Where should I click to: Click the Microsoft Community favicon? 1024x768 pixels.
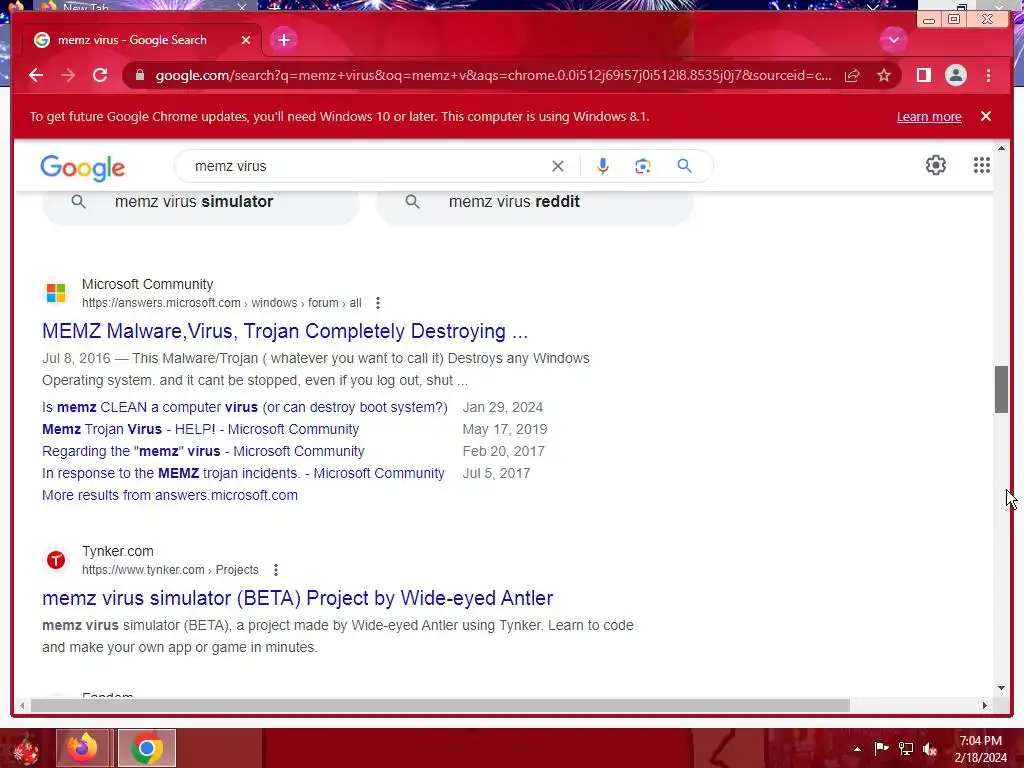[56, 293]
